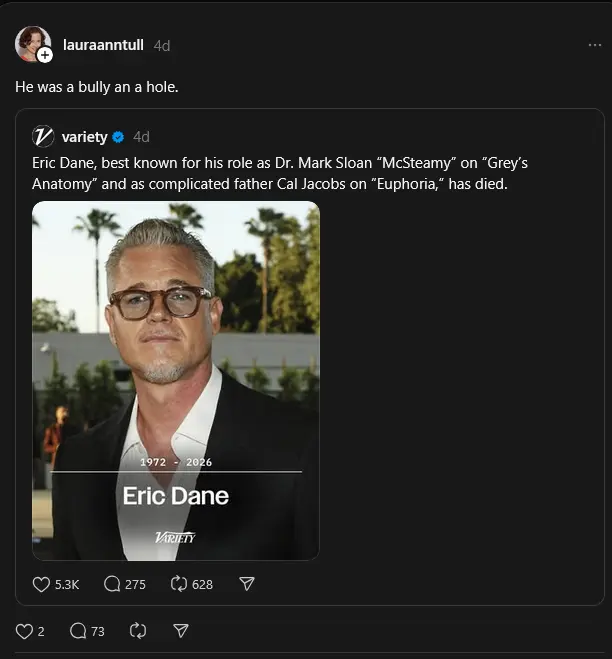Like the quoted Variety post (5.3K)

[x=42, y=584]
